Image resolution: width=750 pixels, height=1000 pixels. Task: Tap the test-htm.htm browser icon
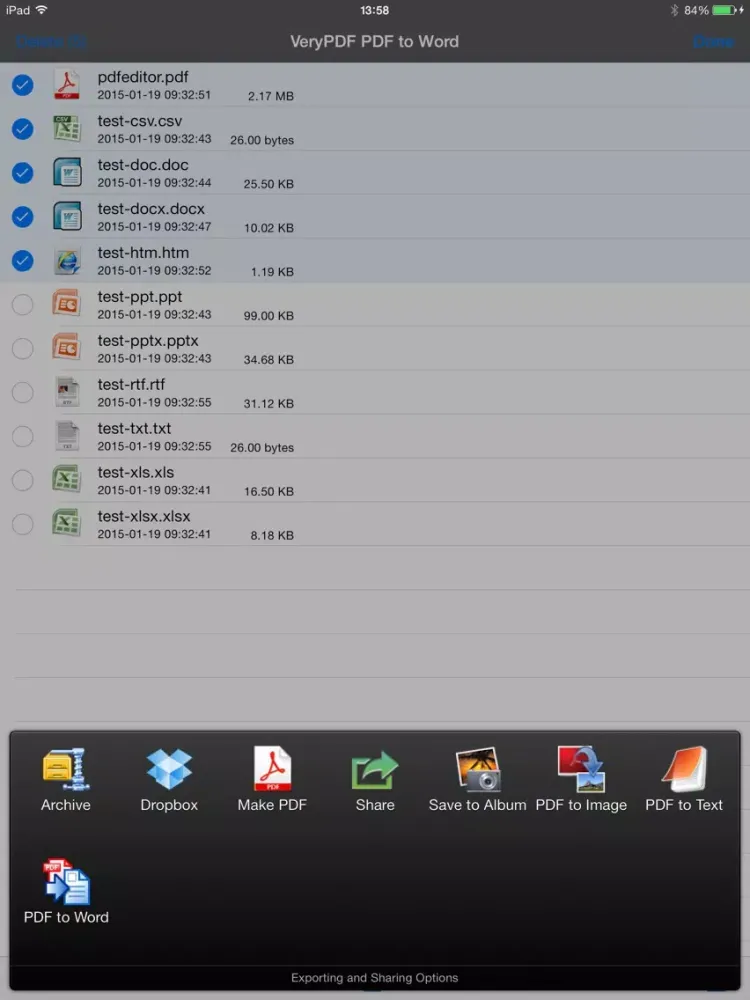67,260
